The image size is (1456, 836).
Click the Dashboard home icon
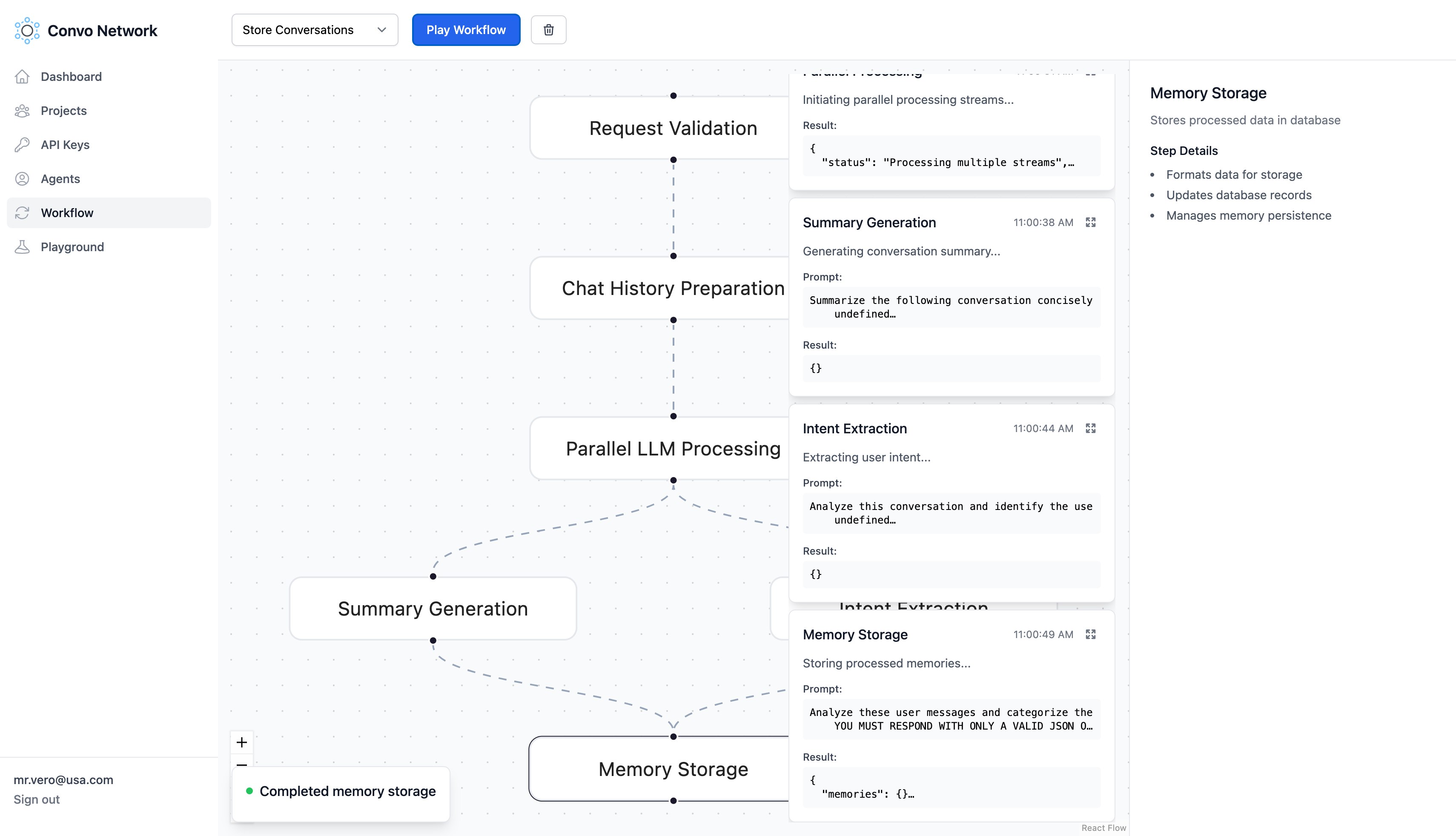pyautogui.click(x=22, y=76)
